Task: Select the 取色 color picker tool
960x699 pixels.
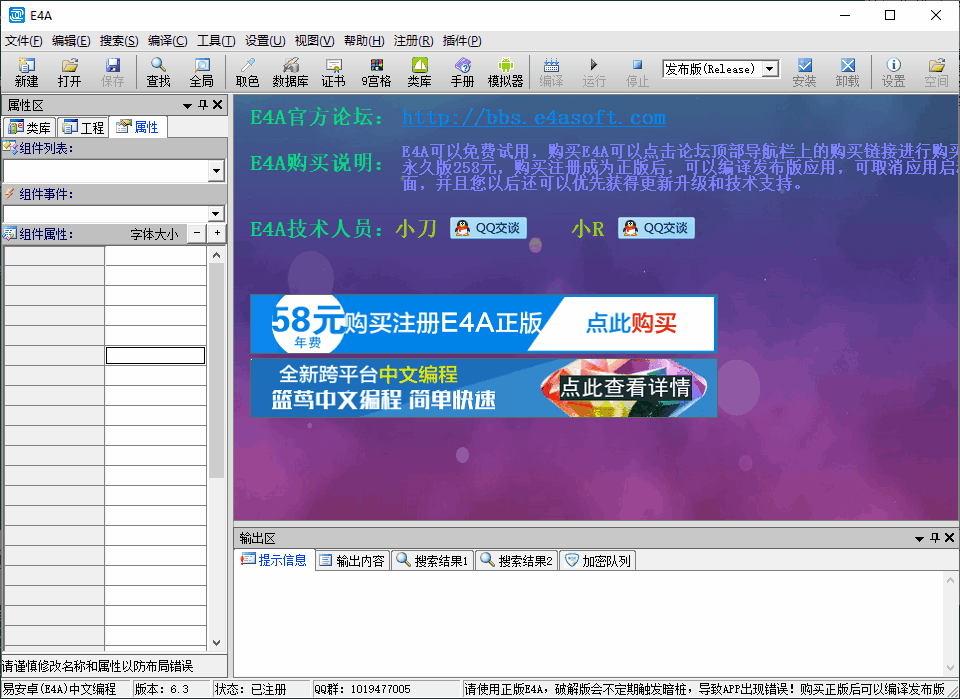Action: point(247,72)
